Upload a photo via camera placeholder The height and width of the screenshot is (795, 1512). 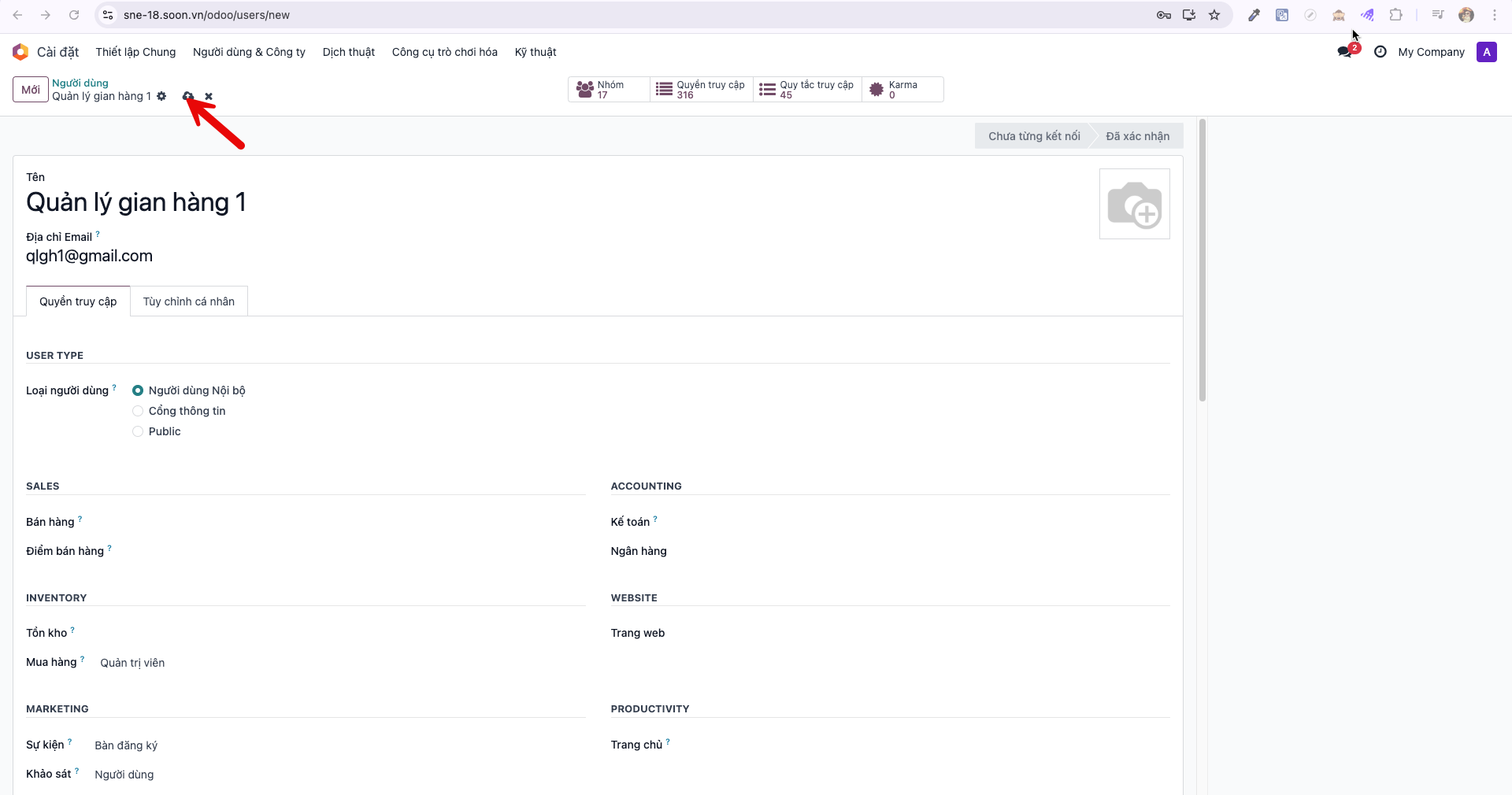[x=1134, y=204]
